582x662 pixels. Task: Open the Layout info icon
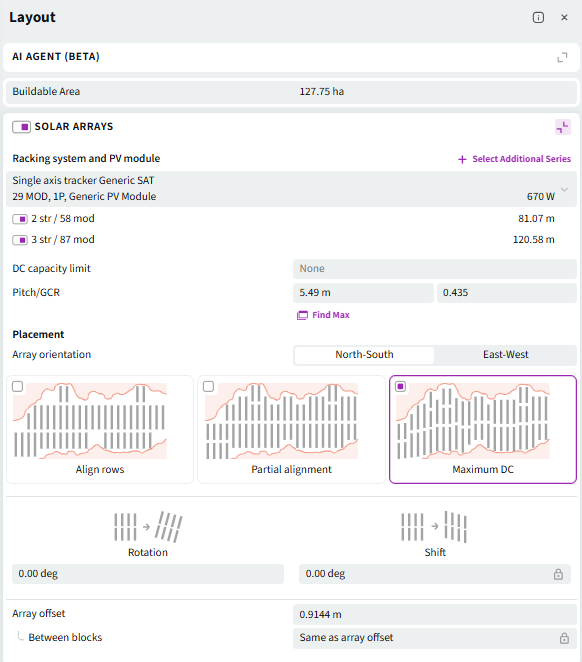click(538, 17)
